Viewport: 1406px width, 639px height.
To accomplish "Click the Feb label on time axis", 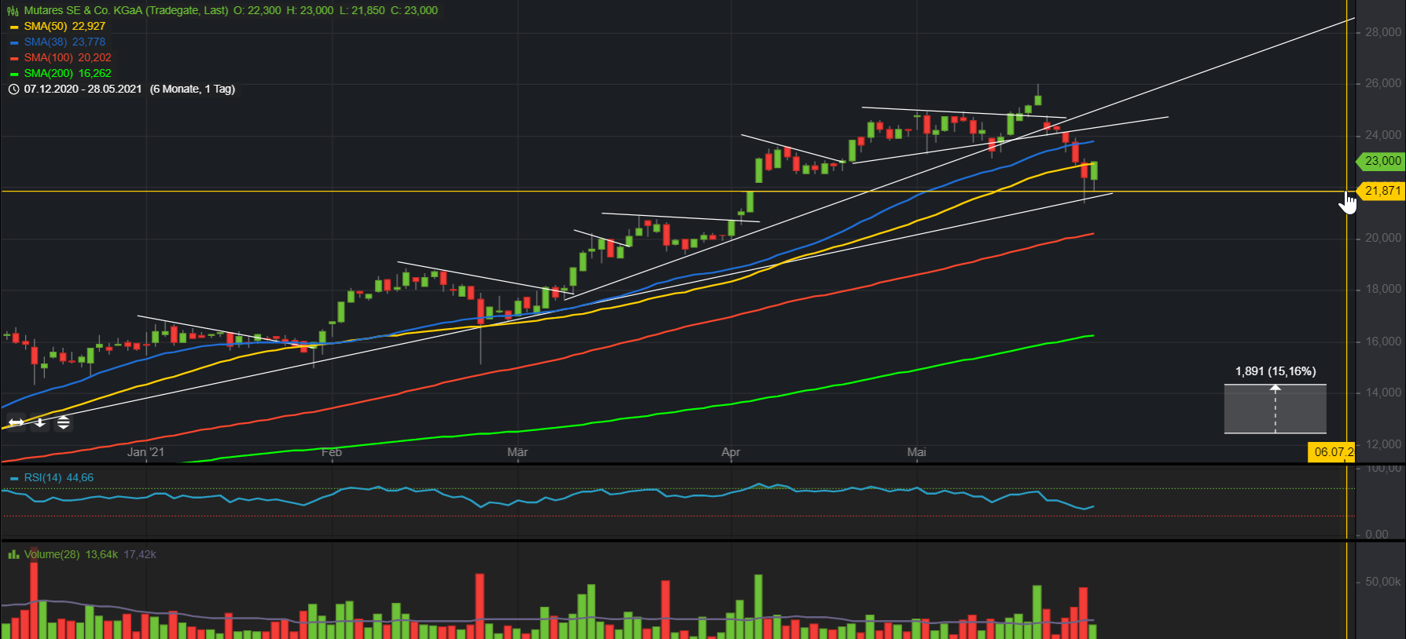I will [332, 453].
